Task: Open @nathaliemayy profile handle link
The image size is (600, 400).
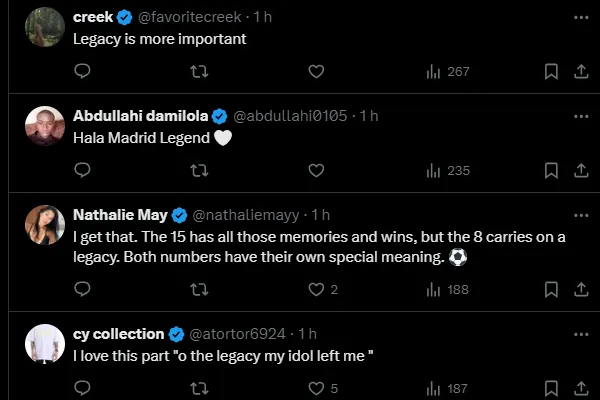Action: tap(248, 215)
